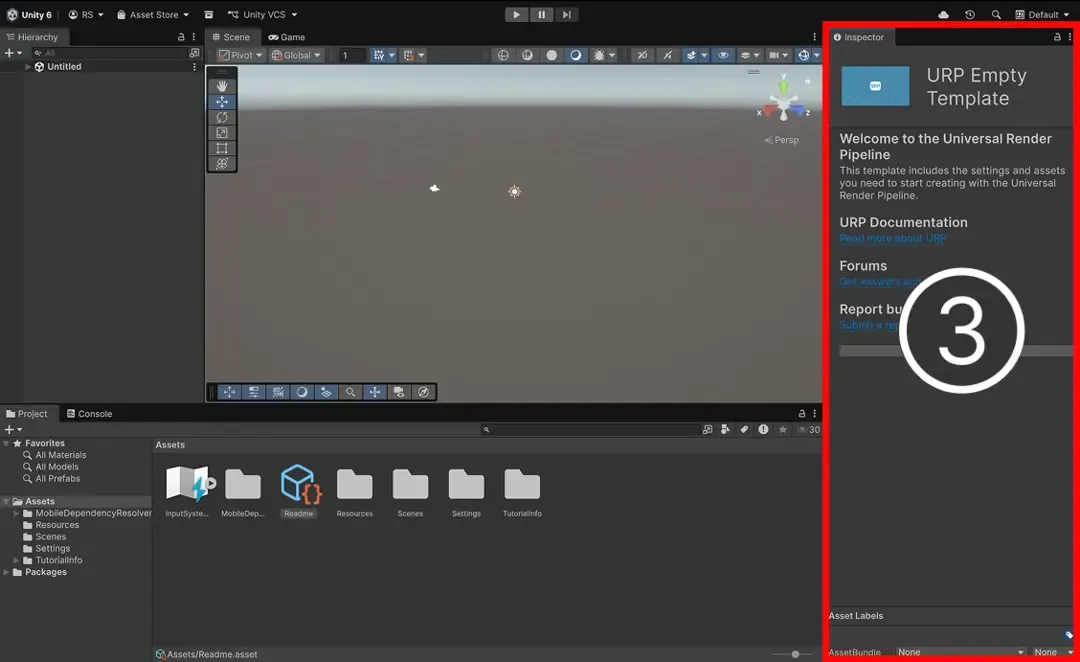Open the Asset Store menu
The width and height of the screenshot is (1080, 662).
(x=153, y=15)
